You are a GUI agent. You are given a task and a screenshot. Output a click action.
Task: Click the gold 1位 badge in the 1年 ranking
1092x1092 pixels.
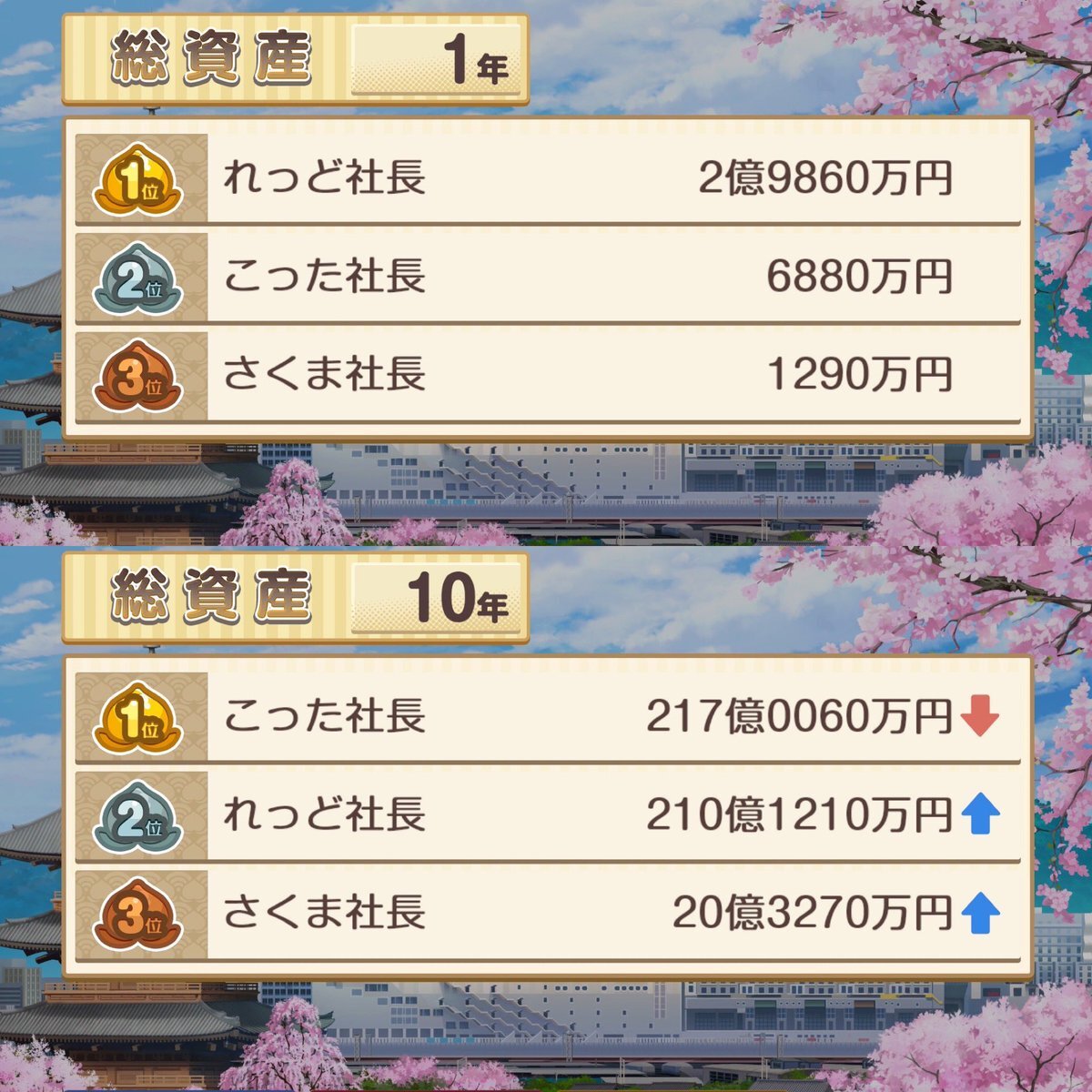[138, 180]
